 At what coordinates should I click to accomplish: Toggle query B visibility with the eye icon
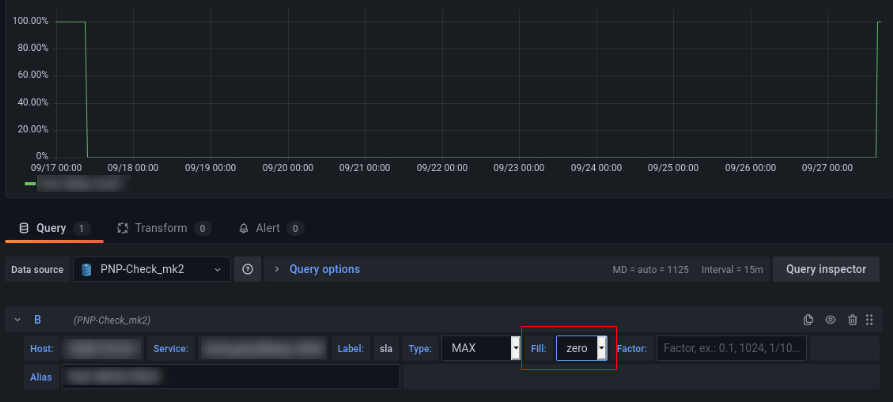tap(830, 320)
